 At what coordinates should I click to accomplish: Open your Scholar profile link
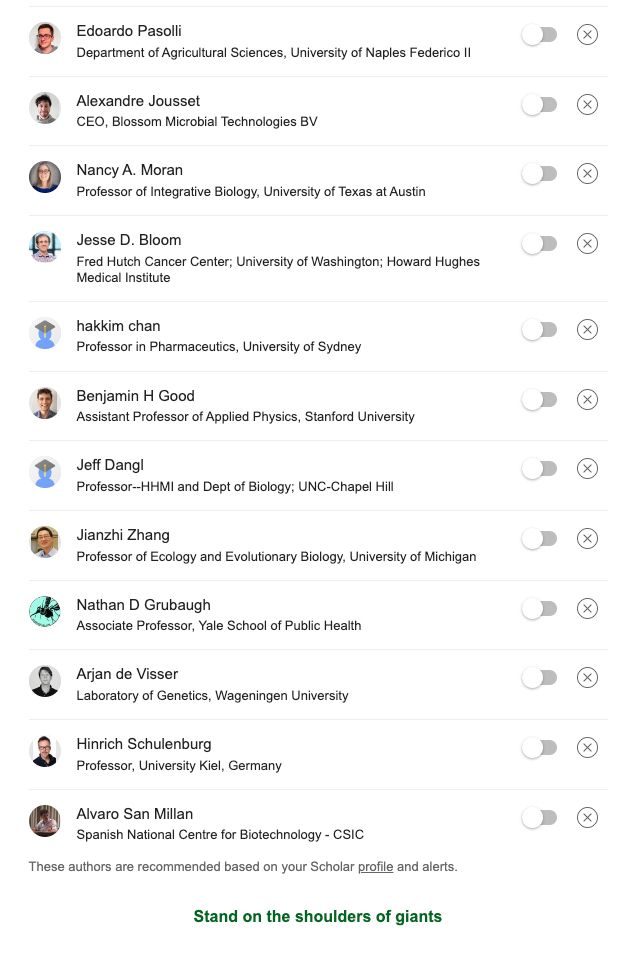375,867
